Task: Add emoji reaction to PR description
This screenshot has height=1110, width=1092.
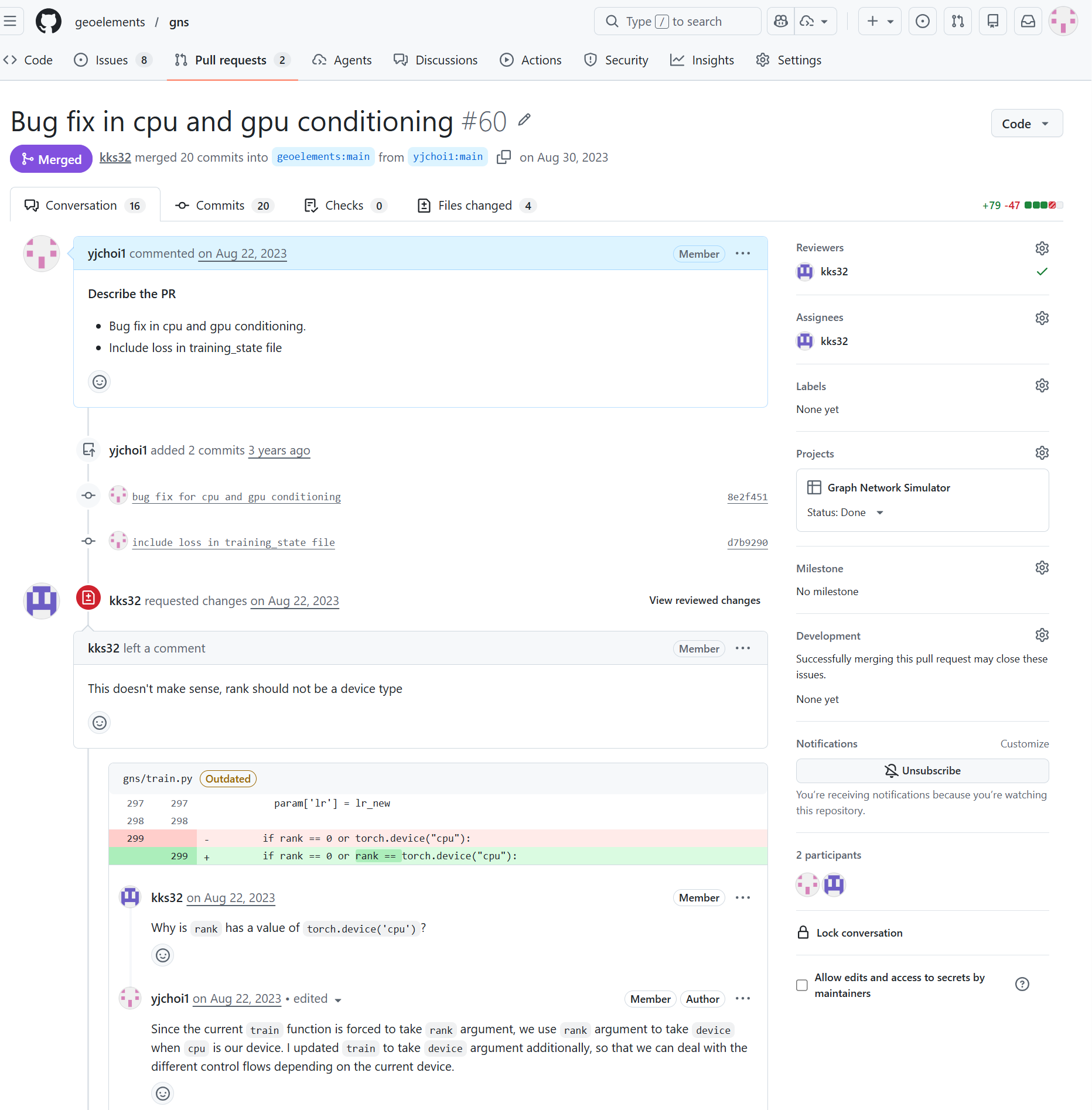Action: click(x=100, y=382)
